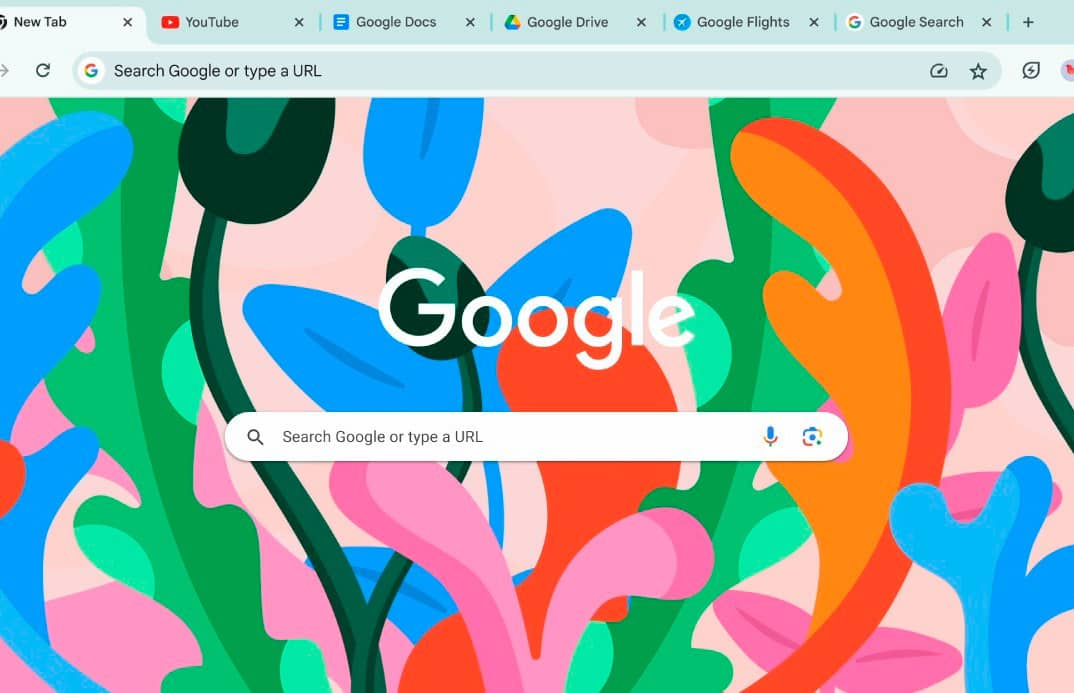Click the Google logo on page
Image resolution: width=1074 pixels, height=693 pixels.
(x=537, y=317)
